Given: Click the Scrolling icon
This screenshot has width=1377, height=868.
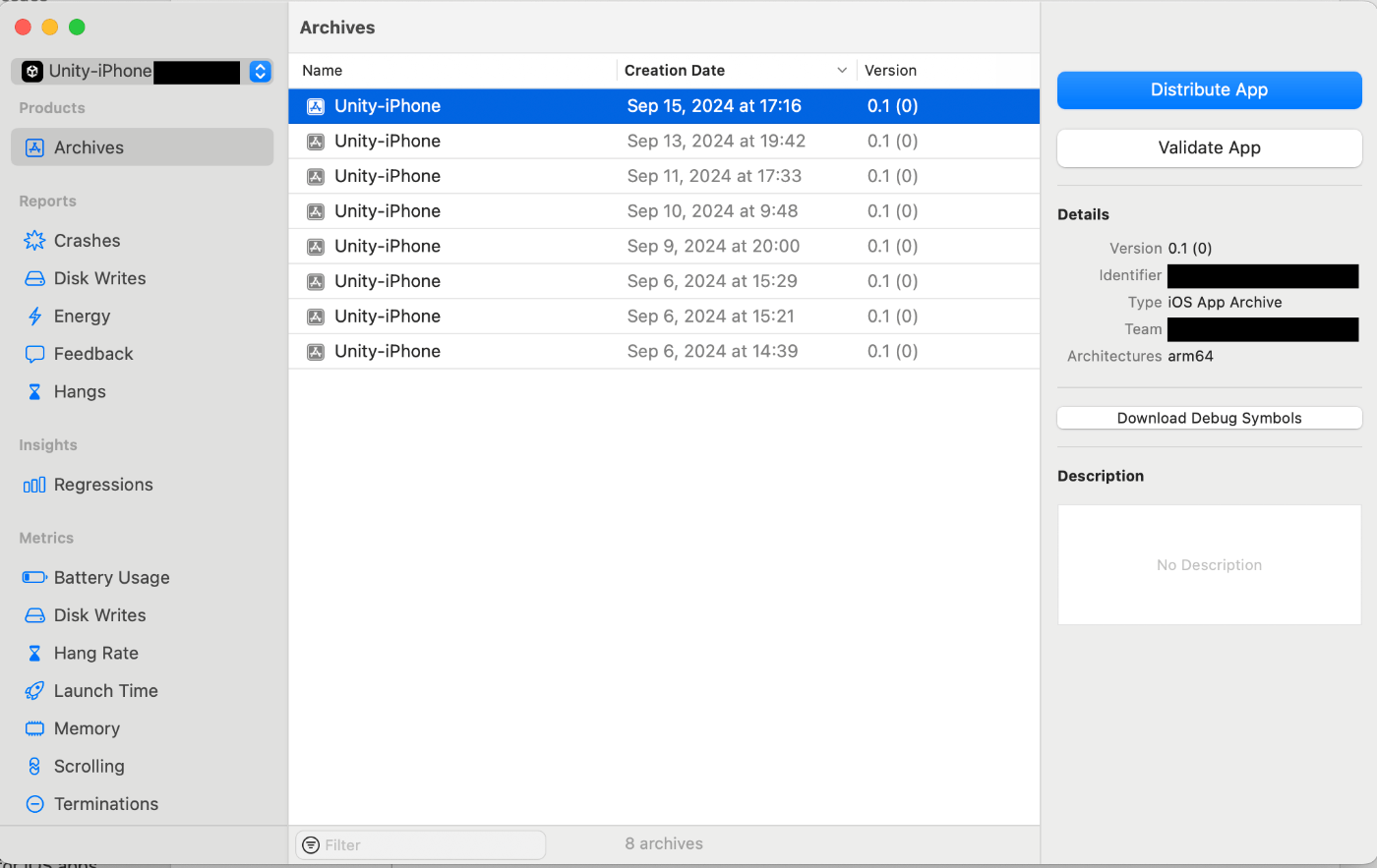Looking at the screenshot, I should (34, 766).
